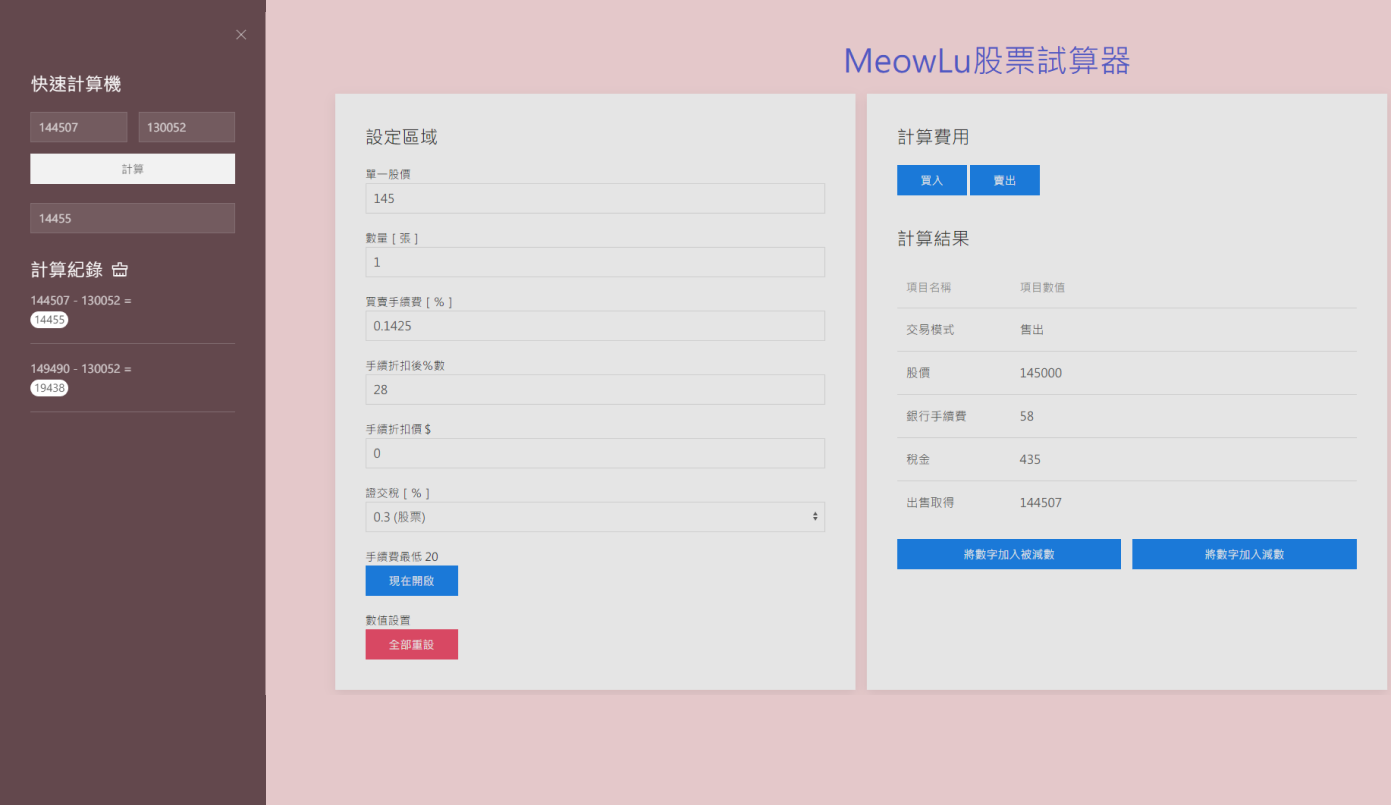Select the 19438 result badge in history
This screenshot has width=1391, height=805.
(x=49, y=388)
